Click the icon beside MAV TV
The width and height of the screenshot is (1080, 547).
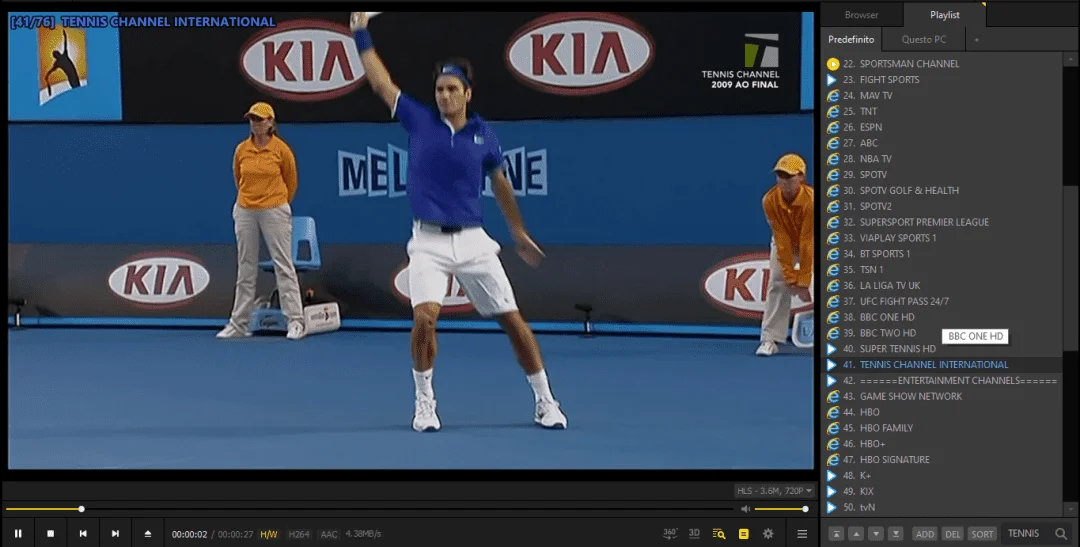[833, 95]
